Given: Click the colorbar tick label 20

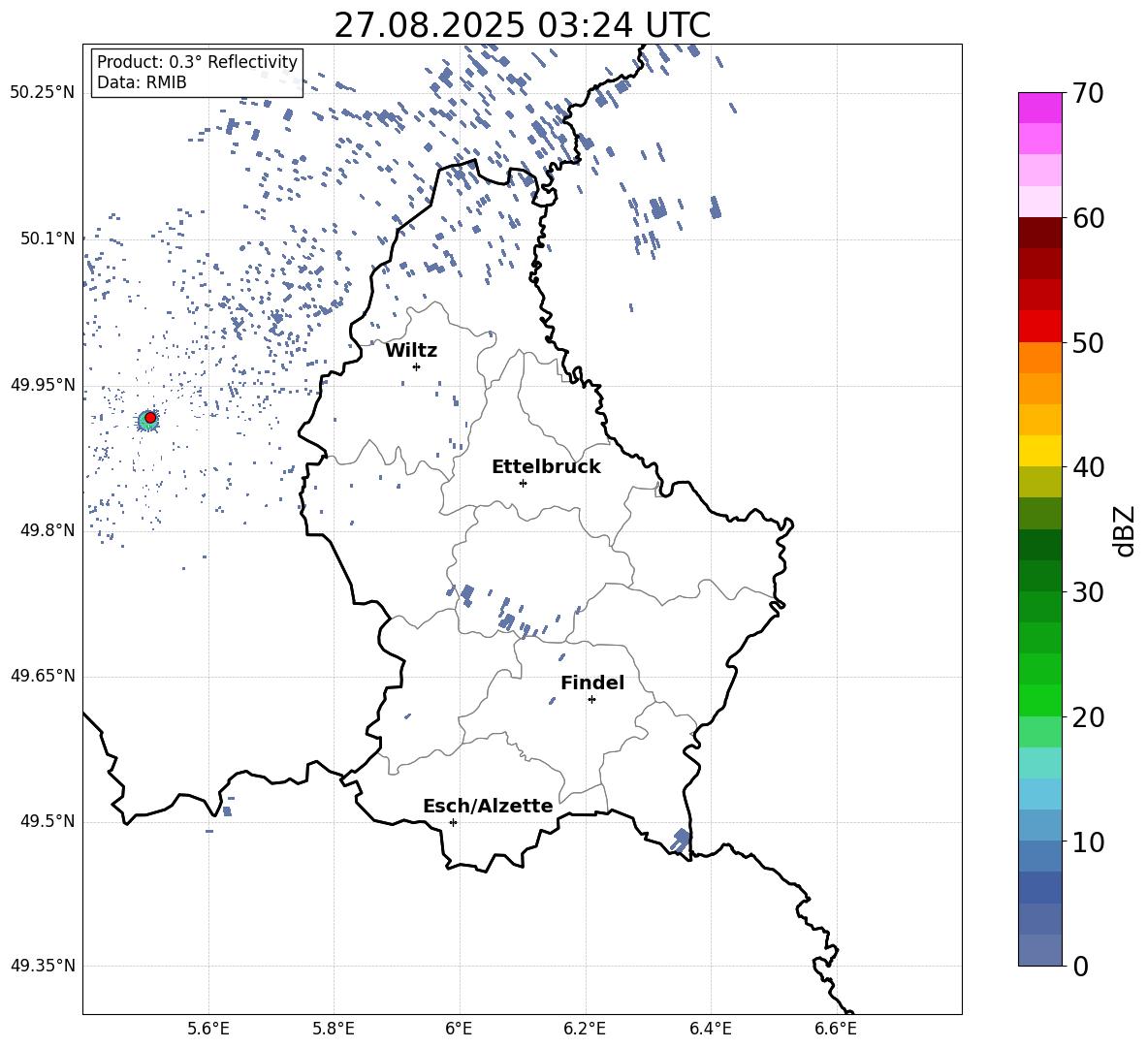Looking at the screenshot, I should (x=1089, y=716).
